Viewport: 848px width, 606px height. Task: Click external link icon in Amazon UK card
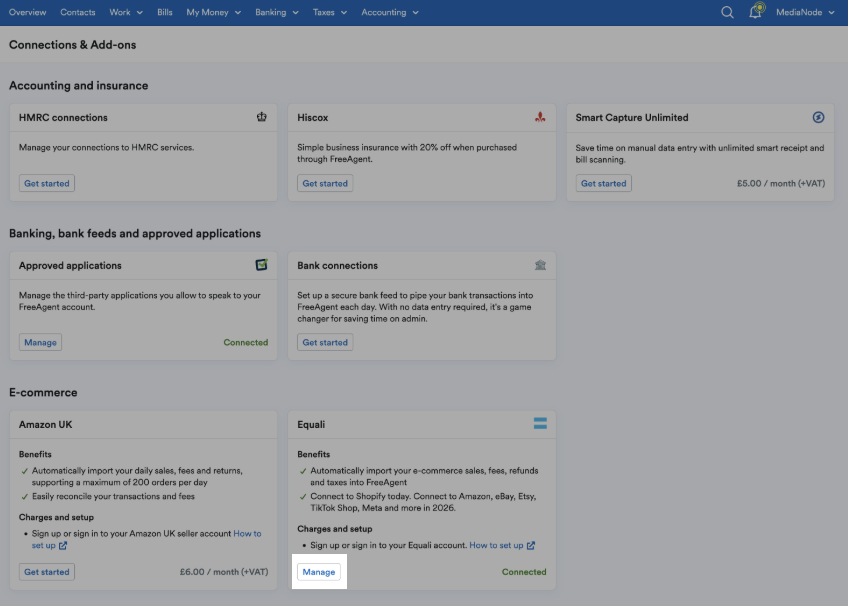pyautogui.click(x=63, y=545)
